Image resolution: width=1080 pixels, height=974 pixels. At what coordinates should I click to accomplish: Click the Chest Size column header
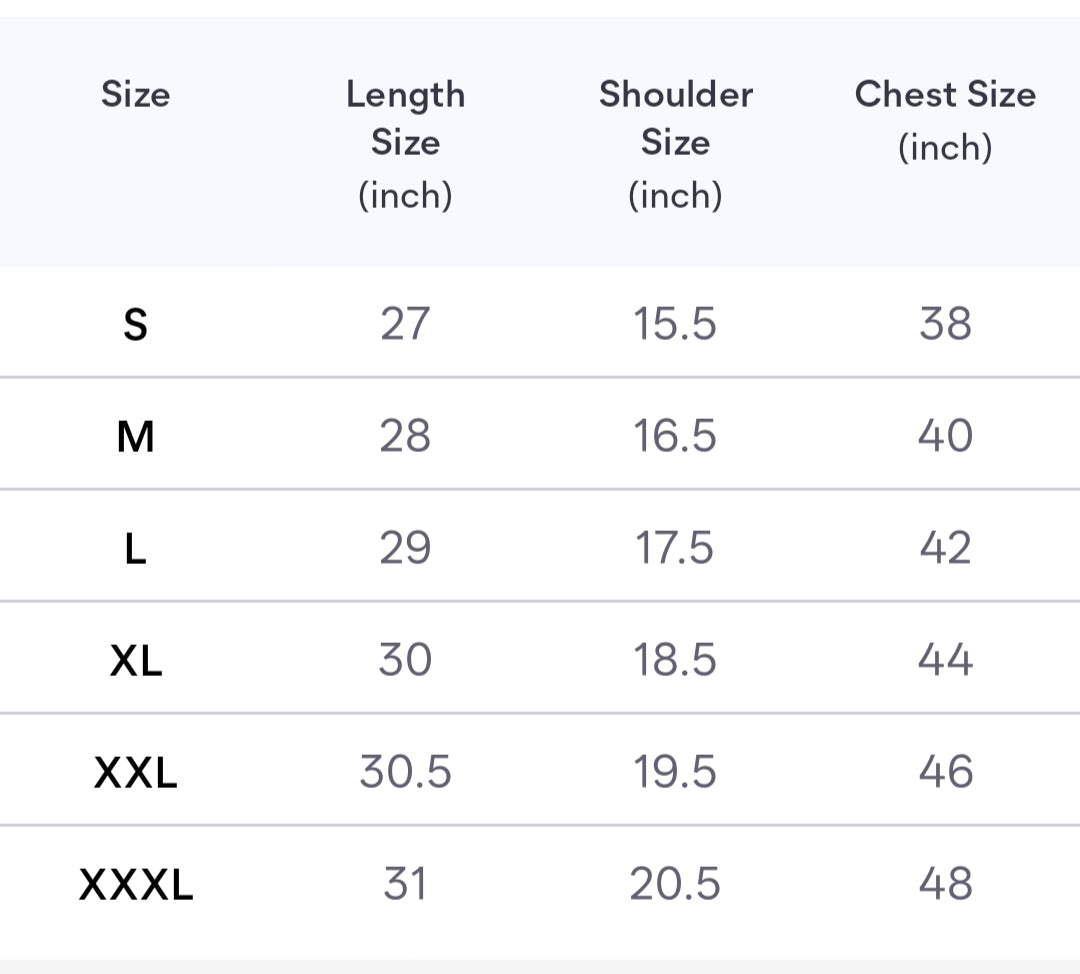coord(945,119)
